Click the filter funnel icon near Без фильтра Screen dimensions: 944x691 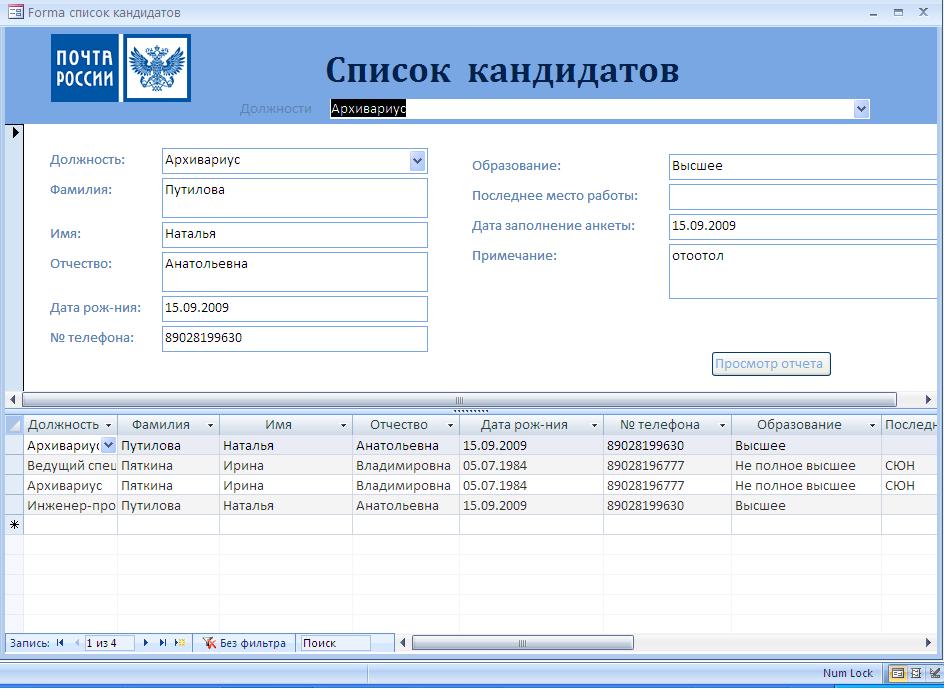[x=209, y=643]
